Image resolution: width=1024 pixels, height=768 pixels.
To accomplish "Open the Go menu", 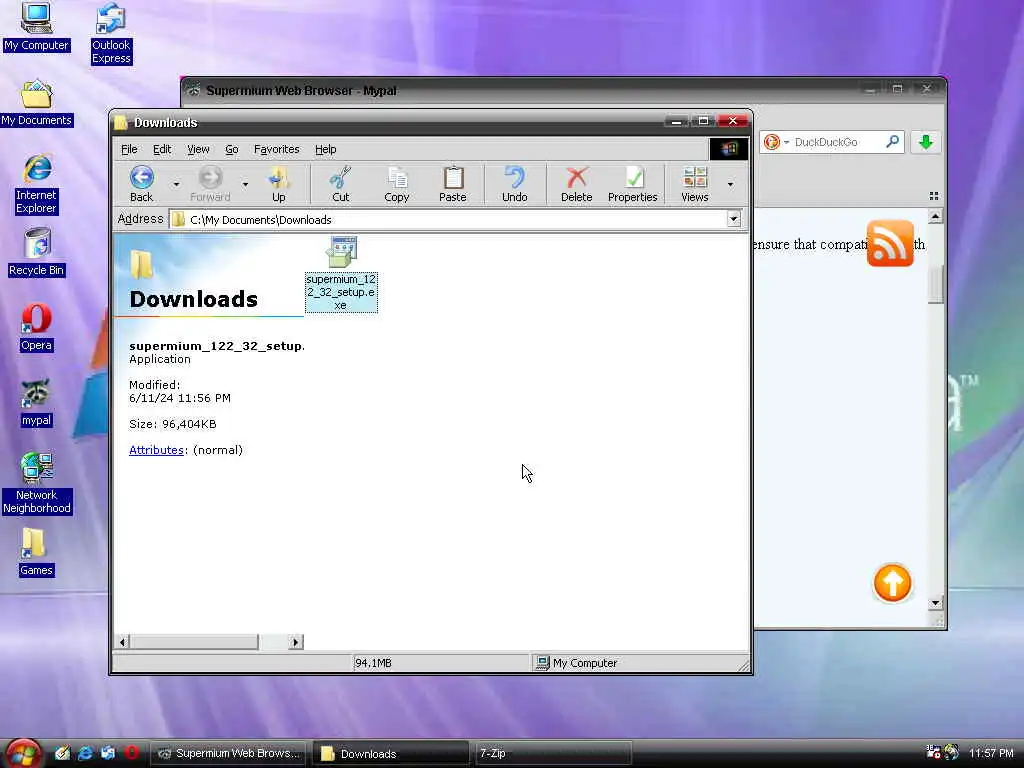I will click(x=232, y=149).
